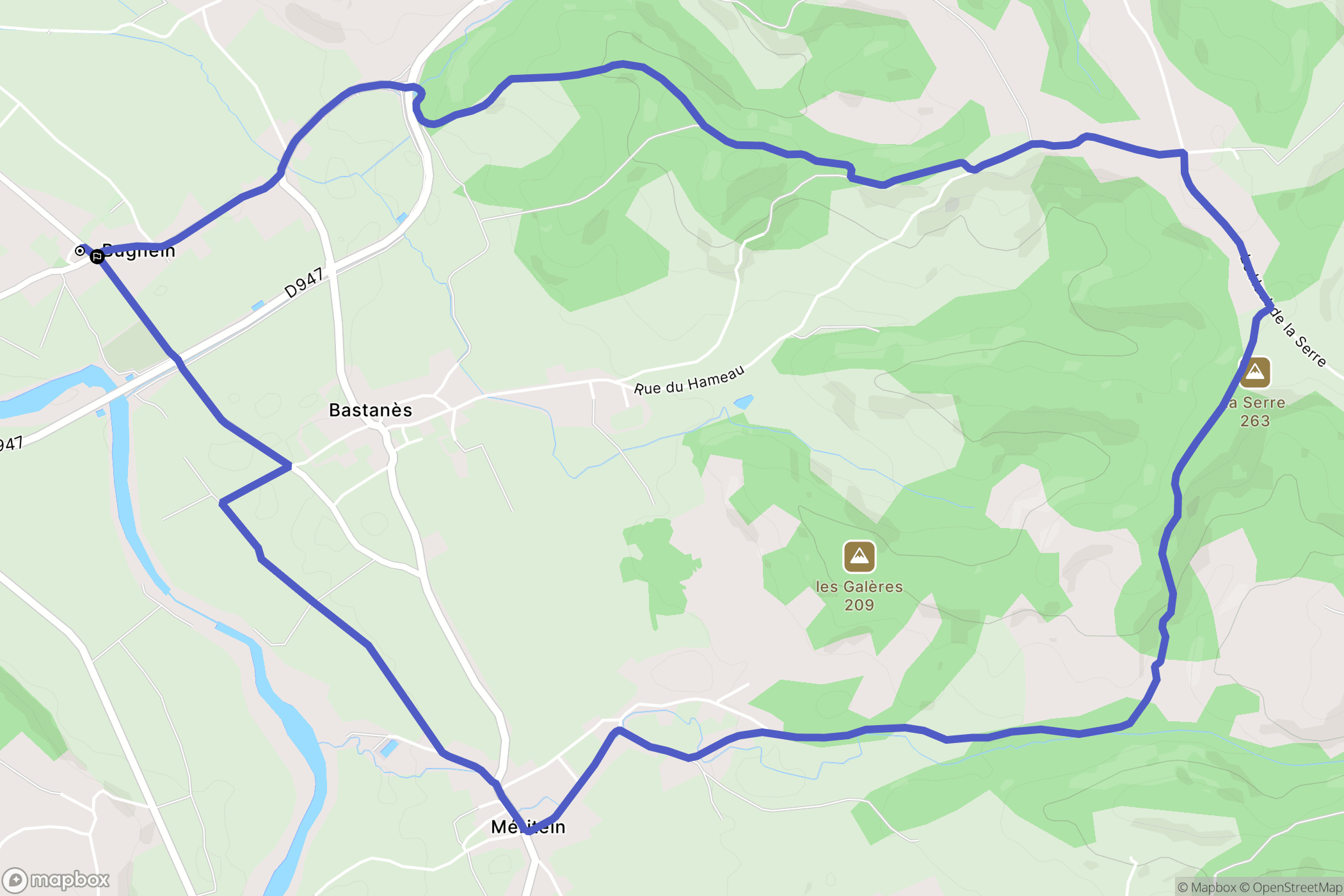Open the Mapbox logo link
This screenshot has width=1344, height=896.
pyautogui.click(x=56, y=880)
